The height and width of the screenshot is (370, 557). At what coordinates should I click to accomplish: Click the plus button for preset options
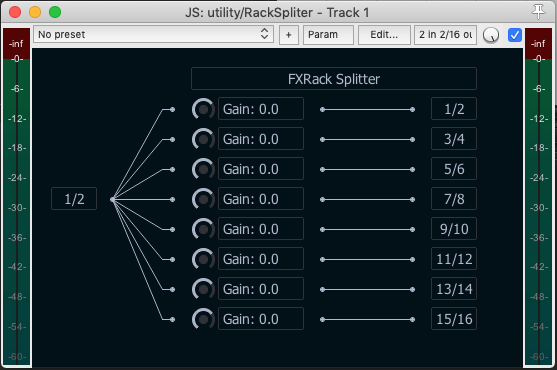click(288, 35)
